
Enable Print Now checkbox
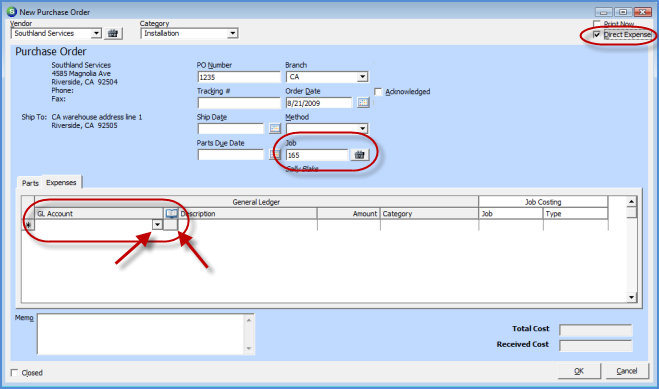click(597, 24)
